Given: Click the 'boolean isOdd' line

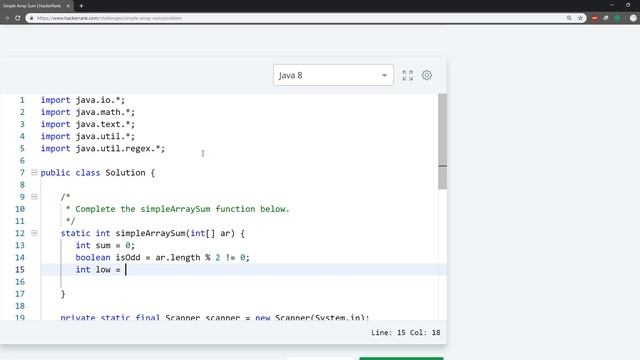Looking at the screenshot, I should click(162, 258).
